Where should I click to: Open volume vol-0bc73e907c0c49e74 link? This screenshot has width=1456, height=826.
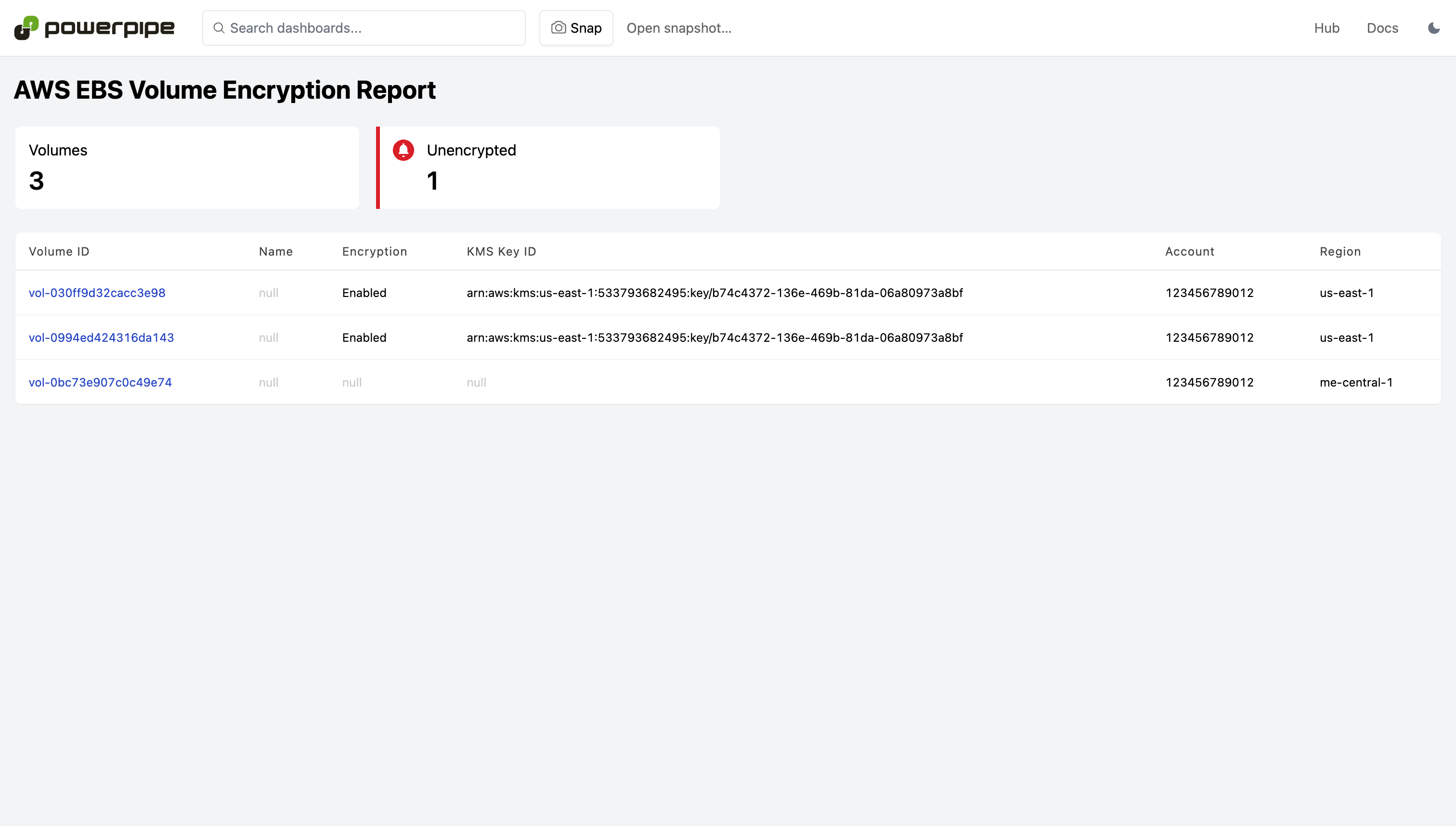pyautogui.click(x=100, y=382)
